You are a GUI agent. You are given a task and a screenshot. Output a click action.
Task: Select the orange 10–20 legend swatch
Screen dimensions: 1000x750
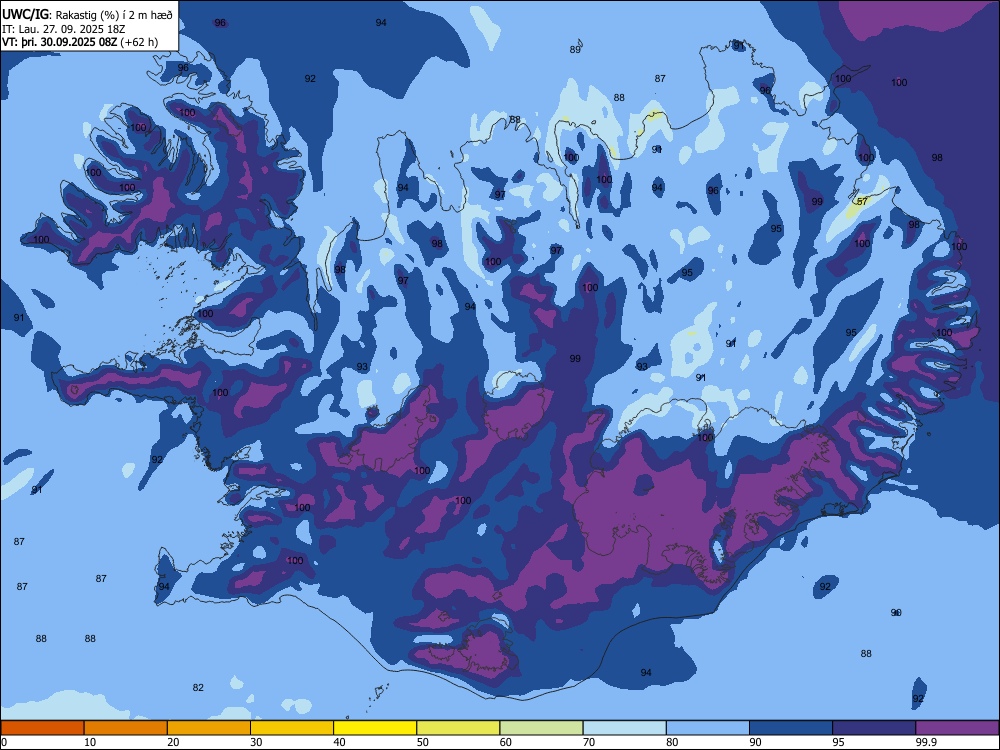coord(126,728)
